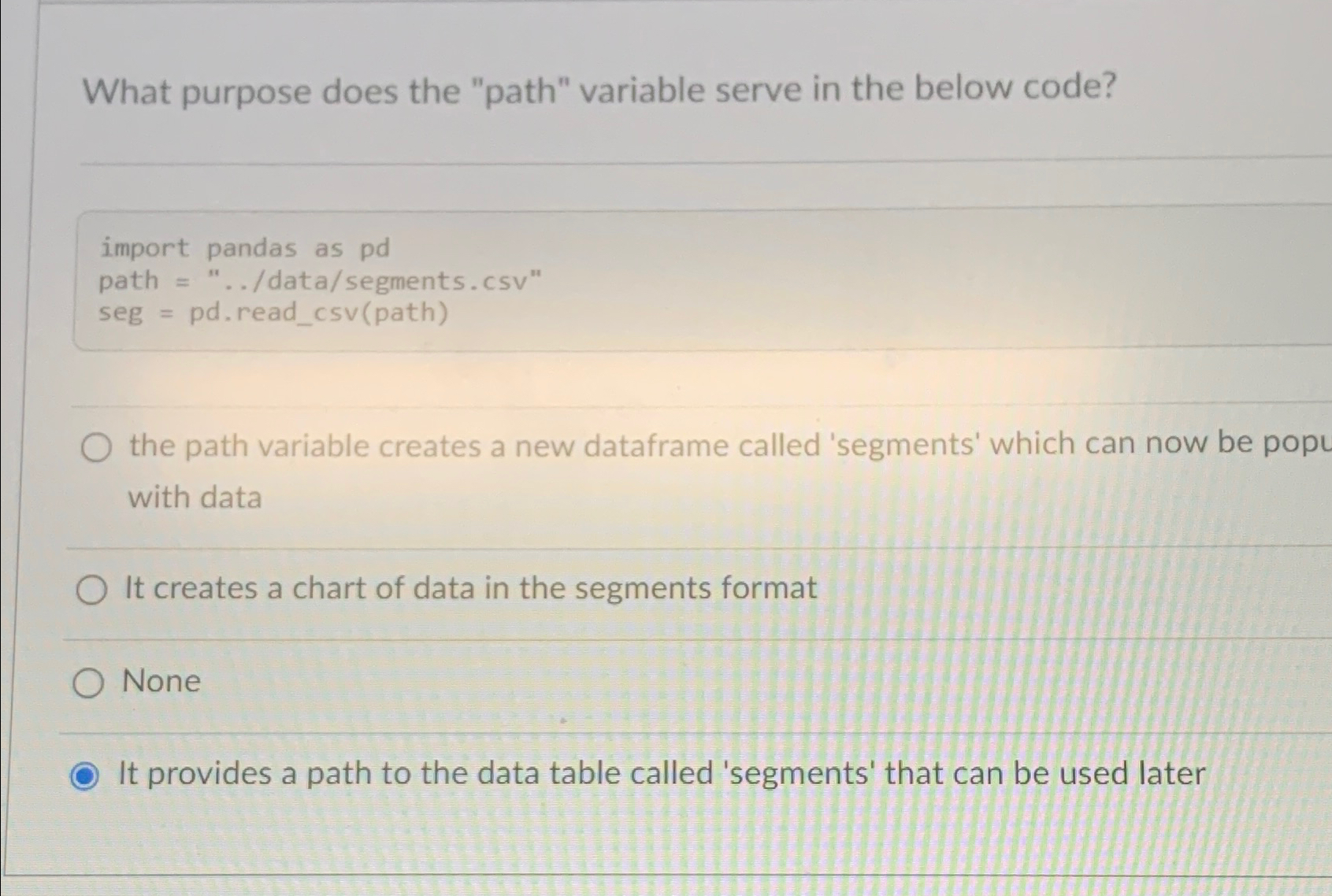Select 'It provides a path' answer option
This screenshot has width=1332, height=896.
click(86, 776)
